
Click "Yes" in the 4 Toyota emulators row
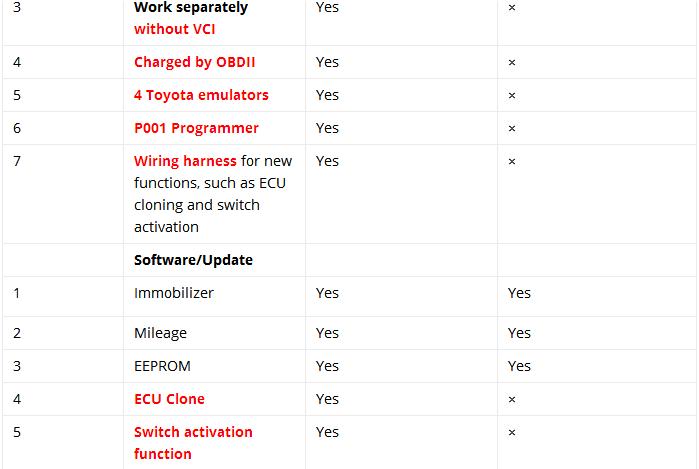click(x=327, y=95)
